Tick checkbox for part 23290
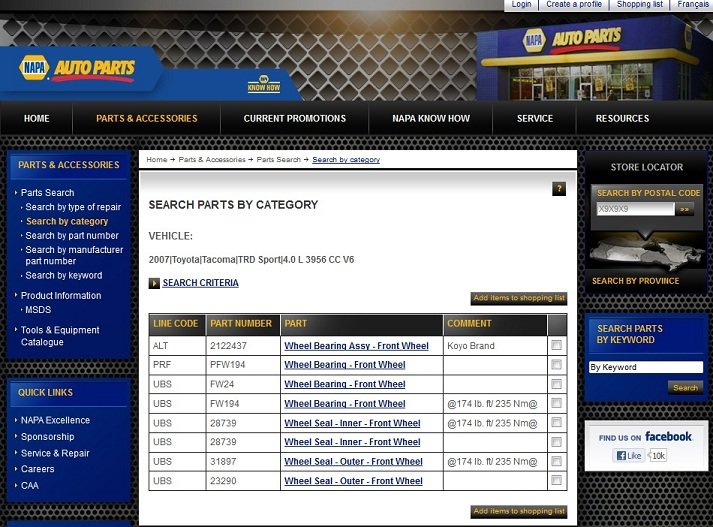 [x=556, y=480]
